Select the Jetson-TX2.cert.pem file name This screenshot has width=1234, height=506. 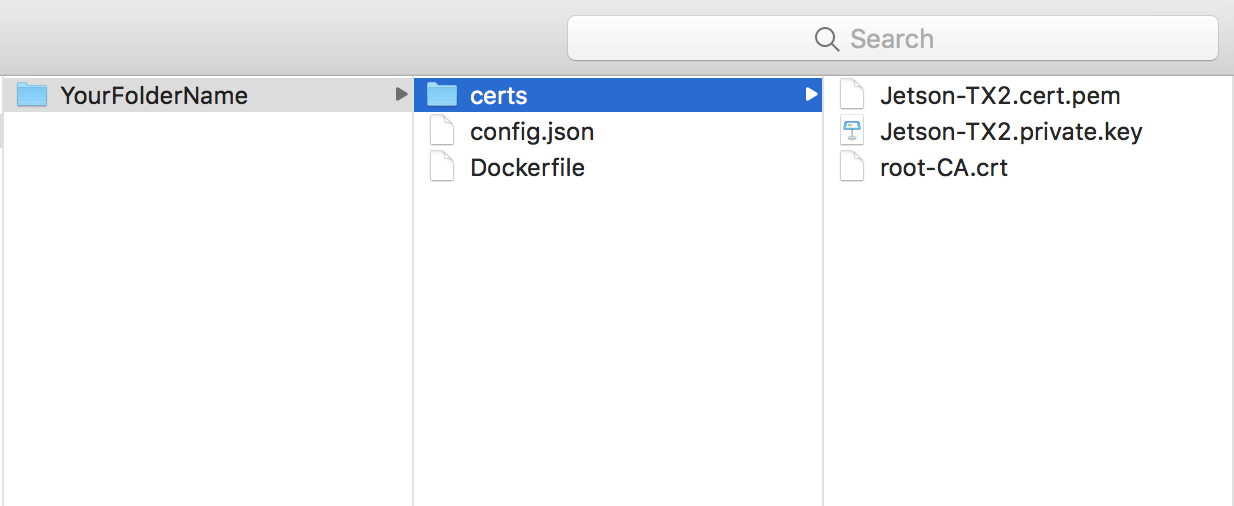[x=1000, y=96]
